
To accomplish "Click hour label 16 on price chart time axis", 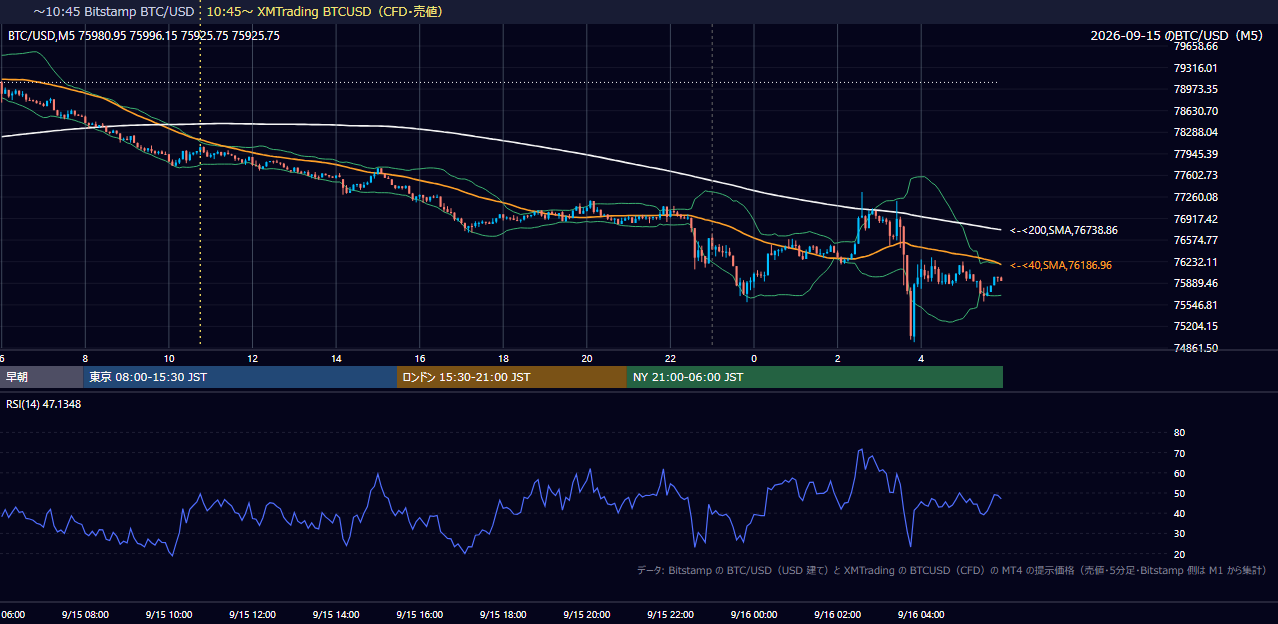I will coord(420,358).
